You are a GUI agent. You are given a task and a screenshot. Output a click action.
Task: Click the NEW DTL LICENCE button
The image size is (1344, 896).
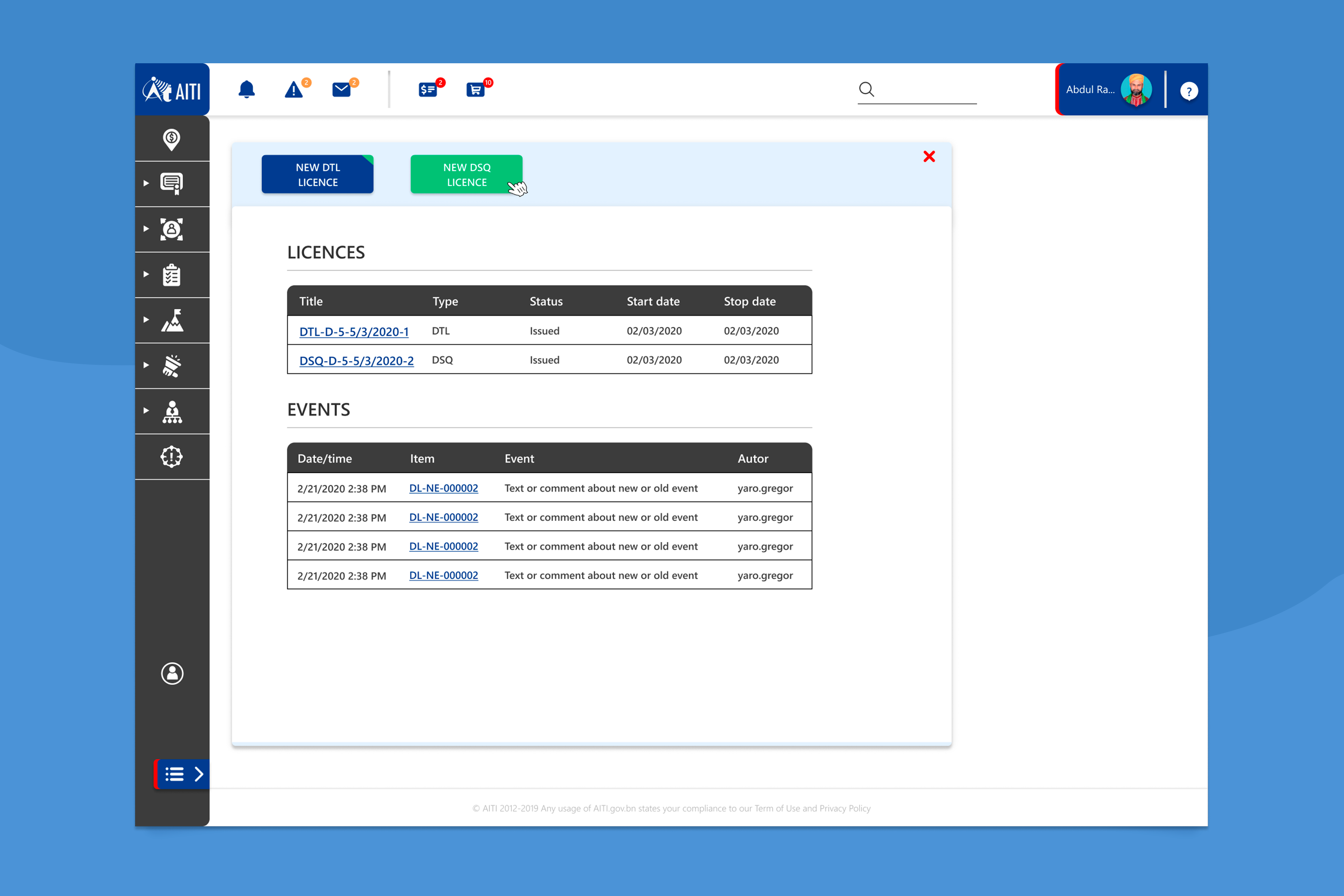point(317,174)
